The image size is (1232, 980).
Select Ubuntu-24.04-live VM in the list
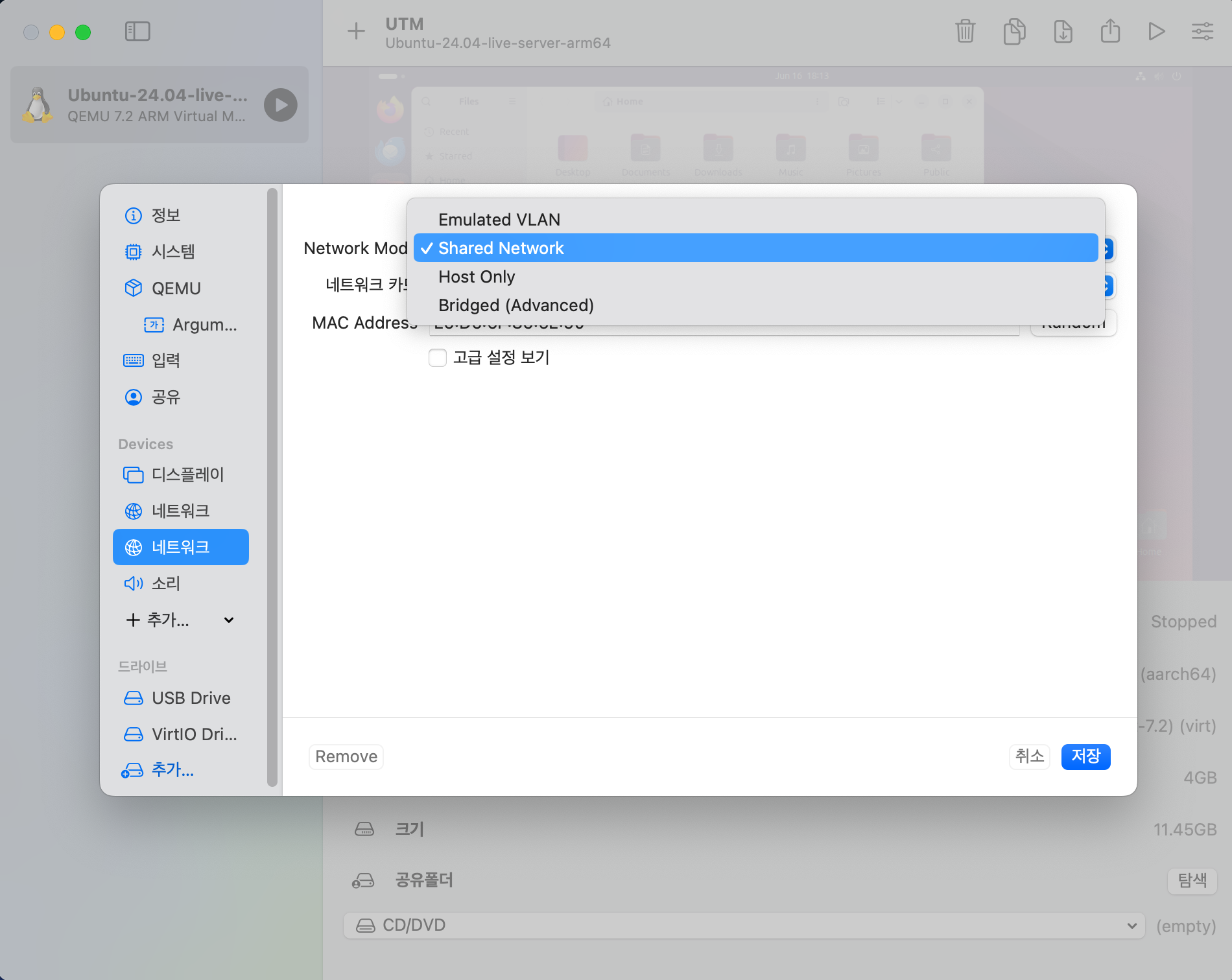[x=159, y=105]
